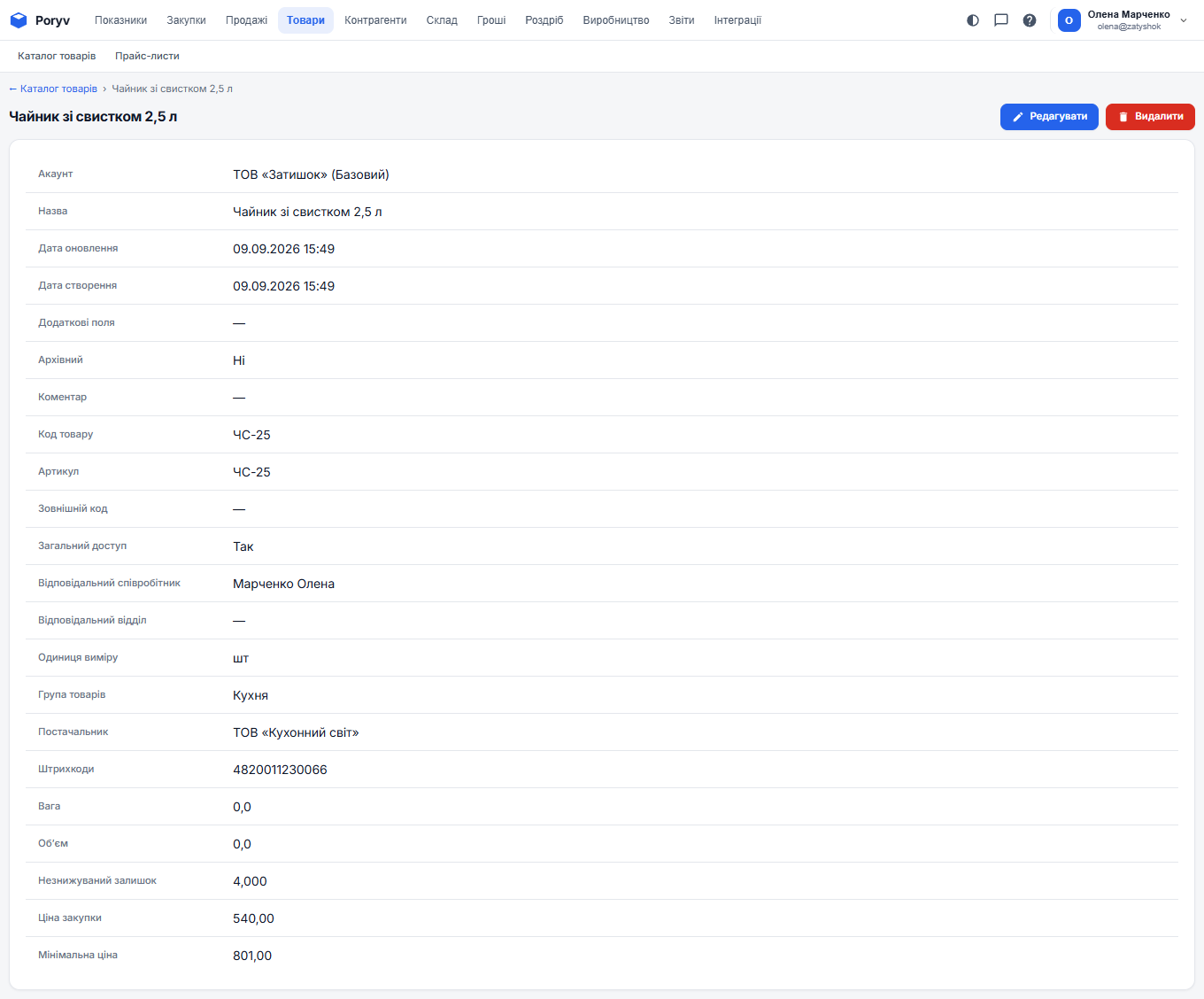Click the Штрихкоди field label
The image size is (1204, 999).
(x=66, y=770)
